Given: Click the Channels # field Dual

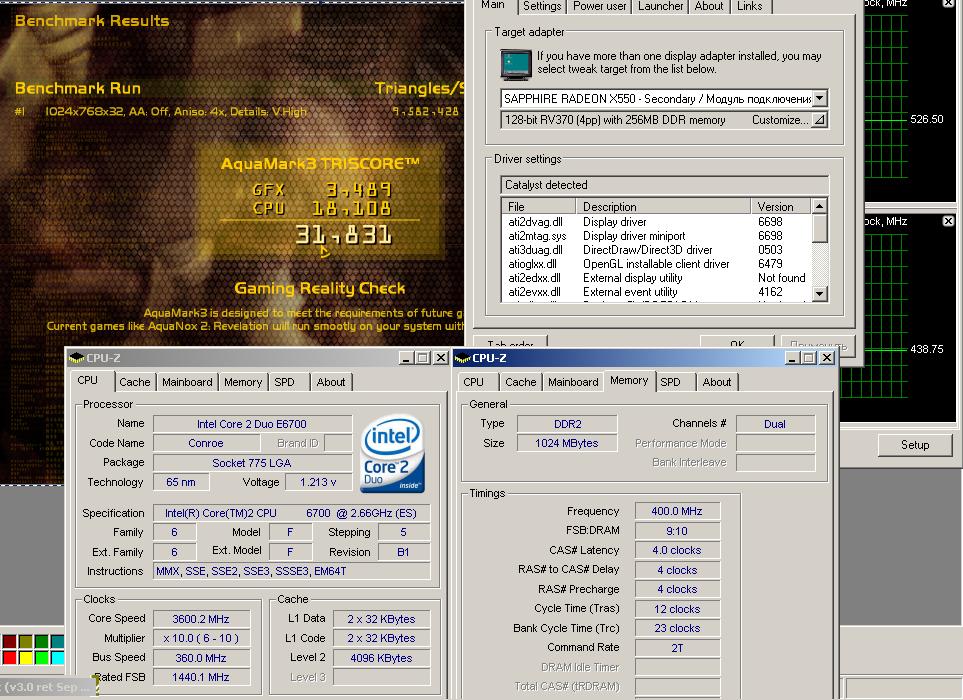Looking at the screenshot, I should 775,424.
